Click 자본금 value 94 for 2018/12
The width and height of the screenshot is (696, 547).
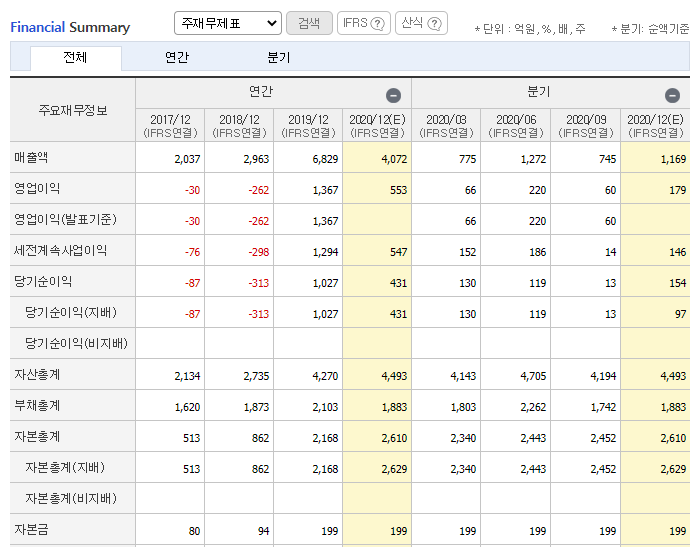tap(264, 531)
